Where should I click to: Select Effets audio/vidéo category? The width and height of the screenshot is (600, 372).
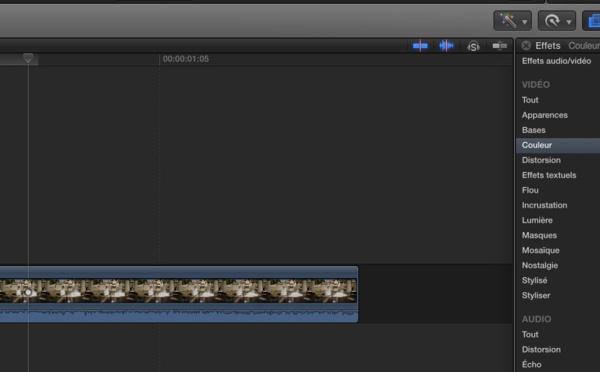click(x=556, y=61)
